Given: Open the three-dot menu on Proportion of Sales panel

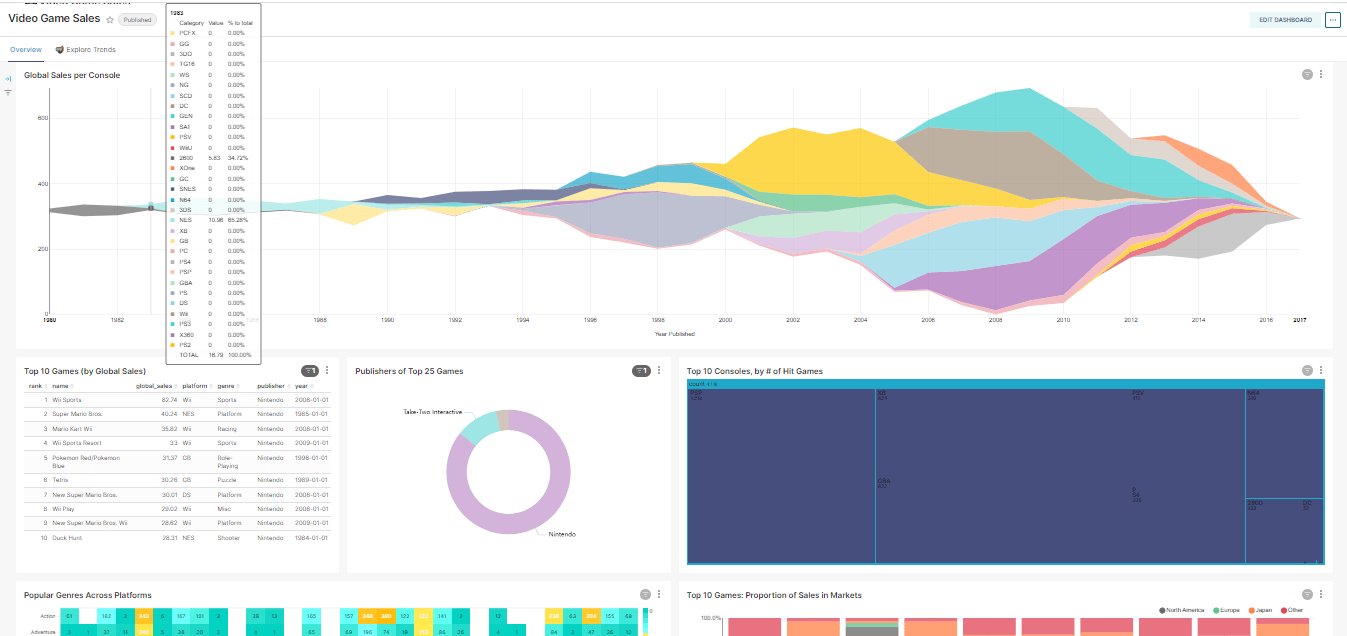Looking at the screenshot, I should coord(1322,594).
